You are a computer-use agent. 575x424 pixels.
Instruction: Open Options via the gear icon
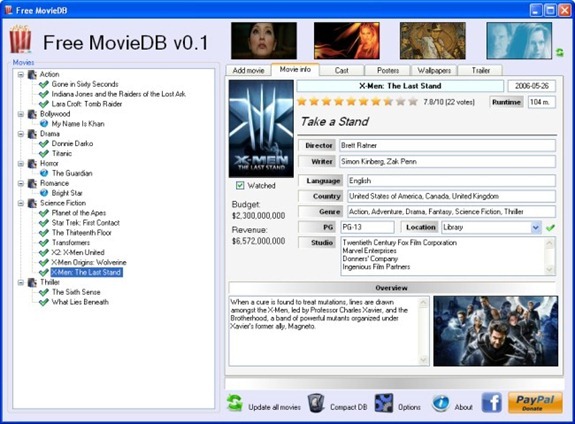coord(384,403)
